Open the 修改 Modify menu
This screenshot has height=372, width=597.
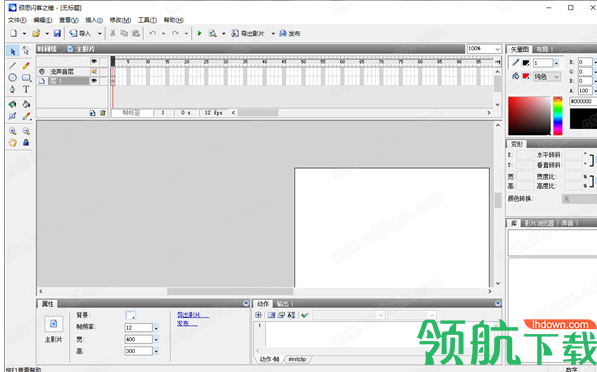120,20
